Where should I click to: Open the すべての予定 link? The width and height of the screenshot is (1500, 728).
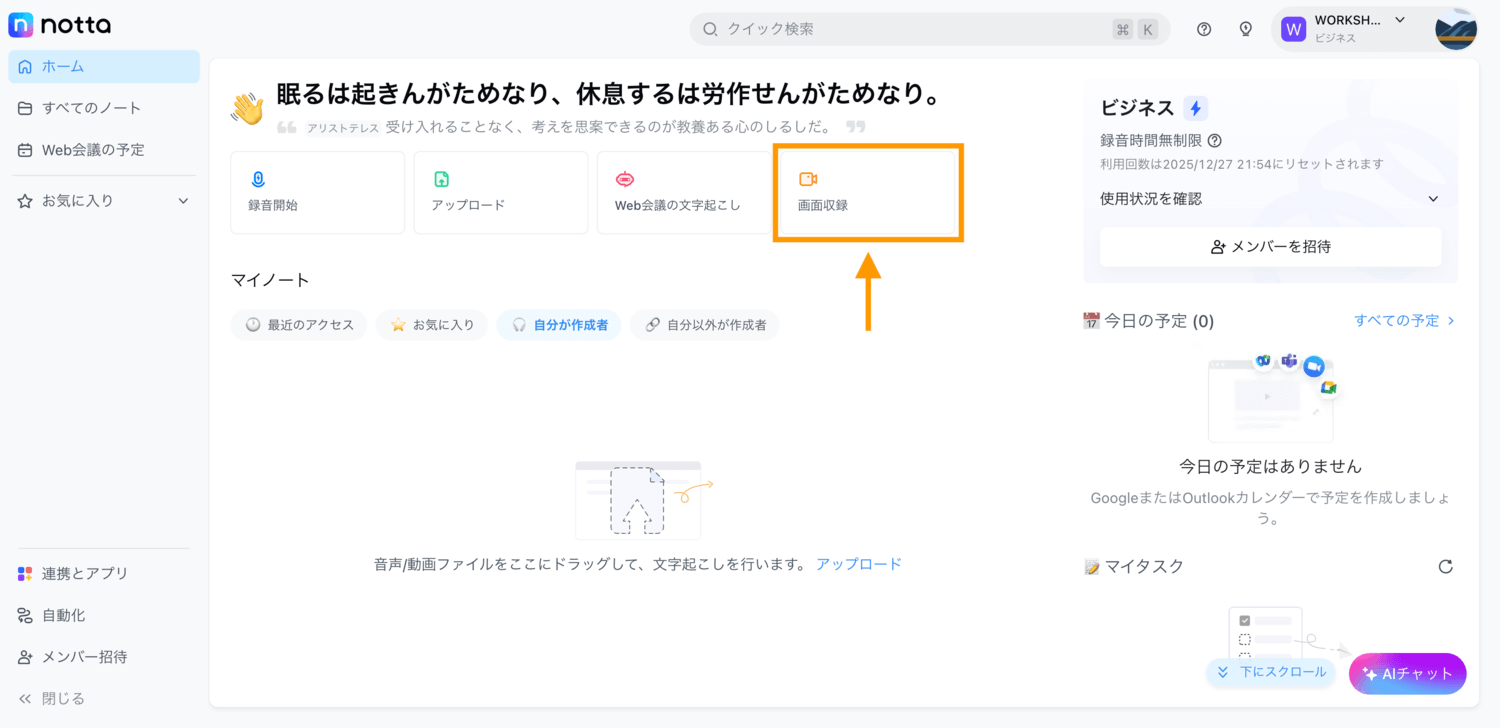click(x=1404, y=321)
